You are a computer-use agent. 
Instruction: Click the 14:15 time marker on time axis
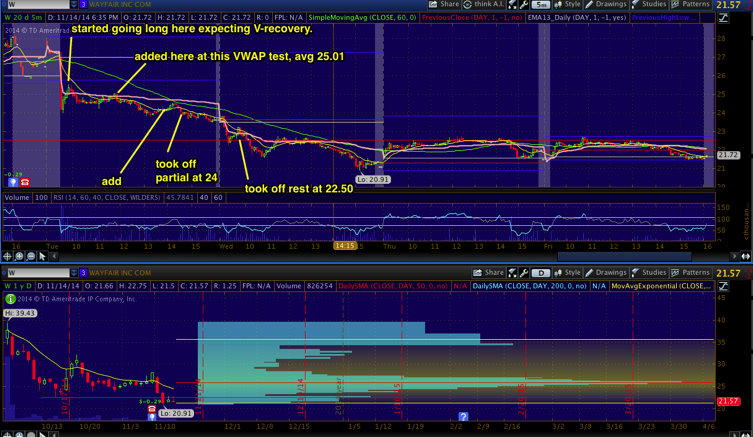pos(345,245)
